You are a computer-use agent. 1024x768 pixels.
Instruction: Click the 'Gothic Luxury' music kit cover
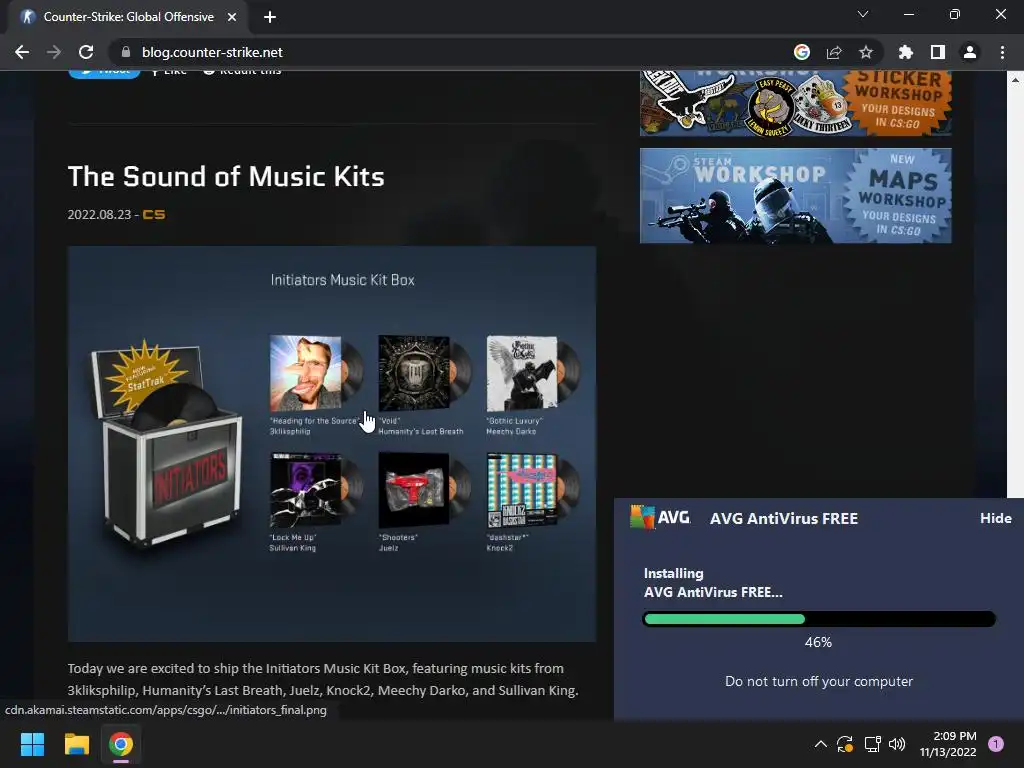(x=522, y=373)
